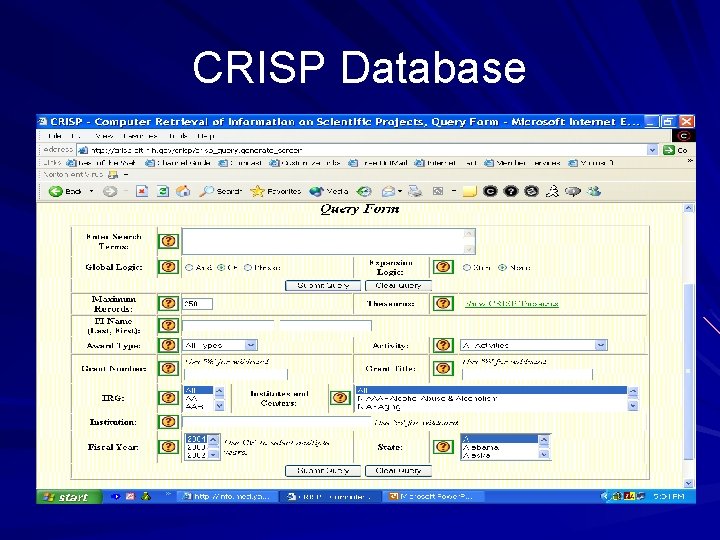
Task: Click the help icon beside Global Logic
Action: [169, 267]
